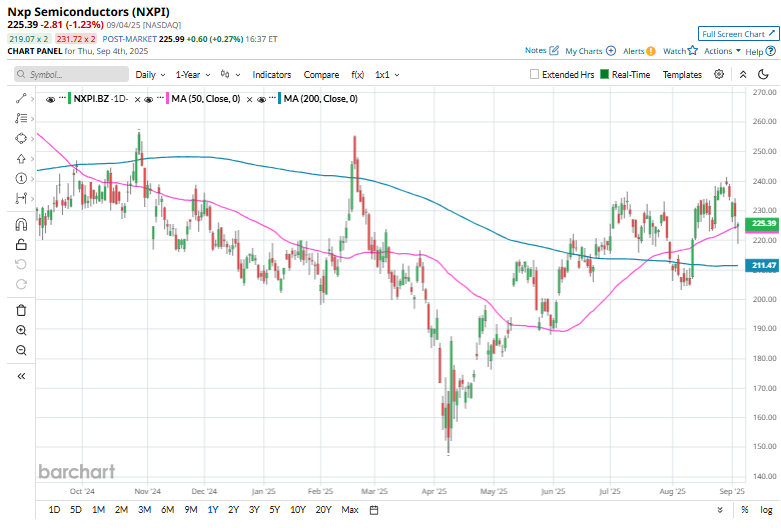Add to My Charts plus icon
781x528 pixels.
pos(611,51)
